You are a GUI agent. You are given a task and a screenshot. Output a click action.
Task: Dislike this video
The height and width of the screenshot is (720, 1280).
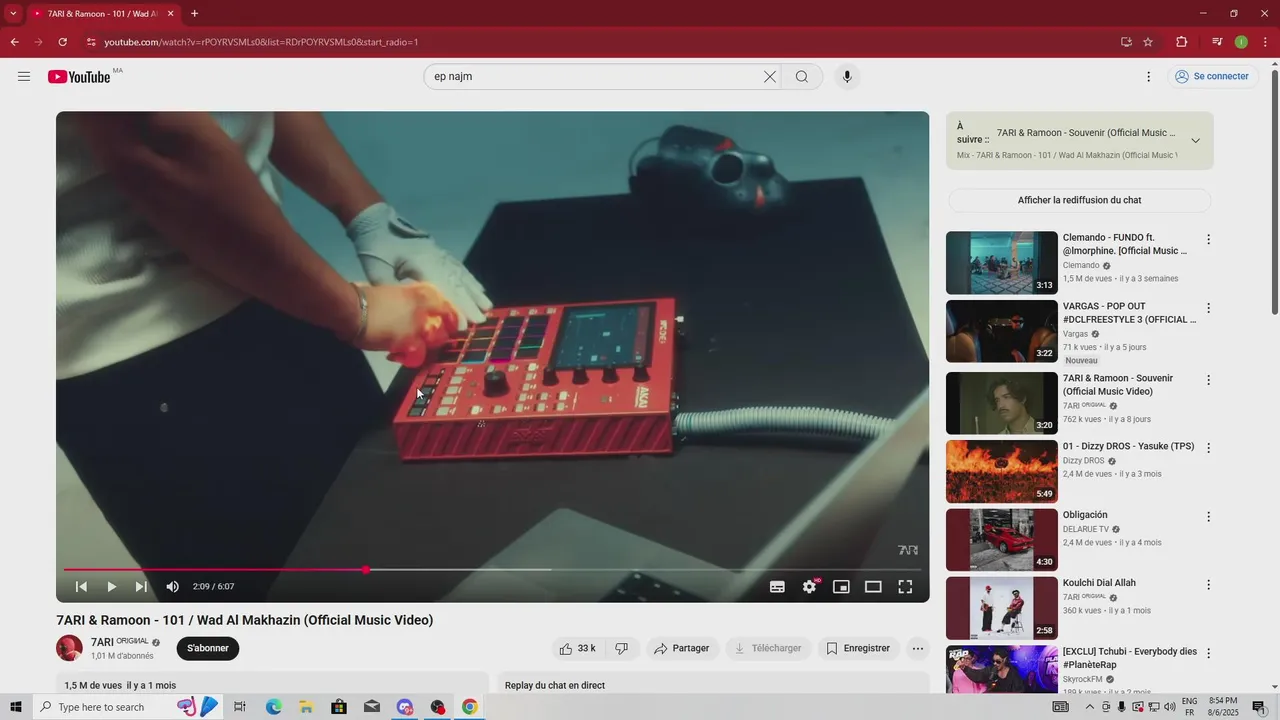coord(621,648)
